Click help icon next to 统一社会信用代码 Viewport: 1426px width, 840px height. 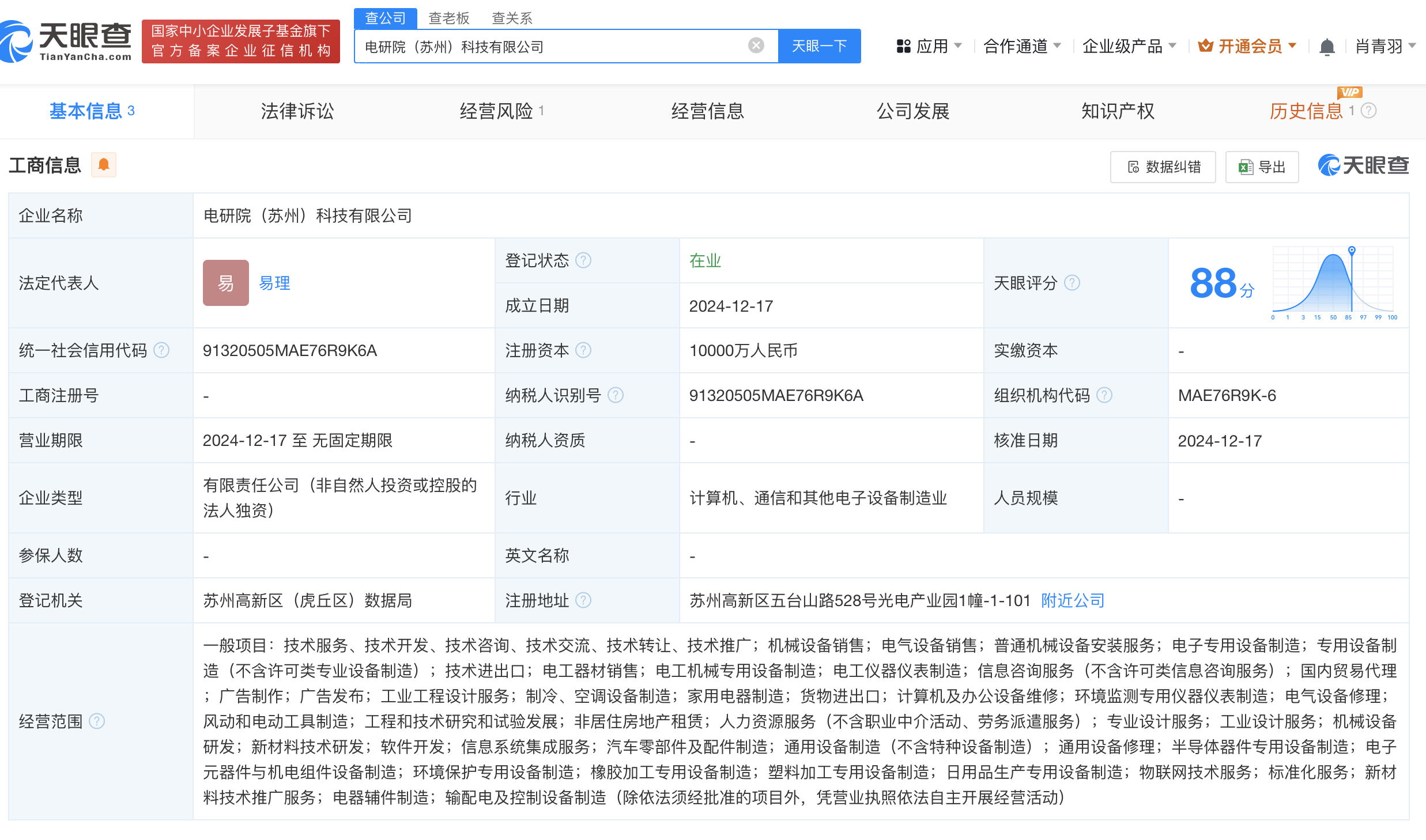click(162, 350)
